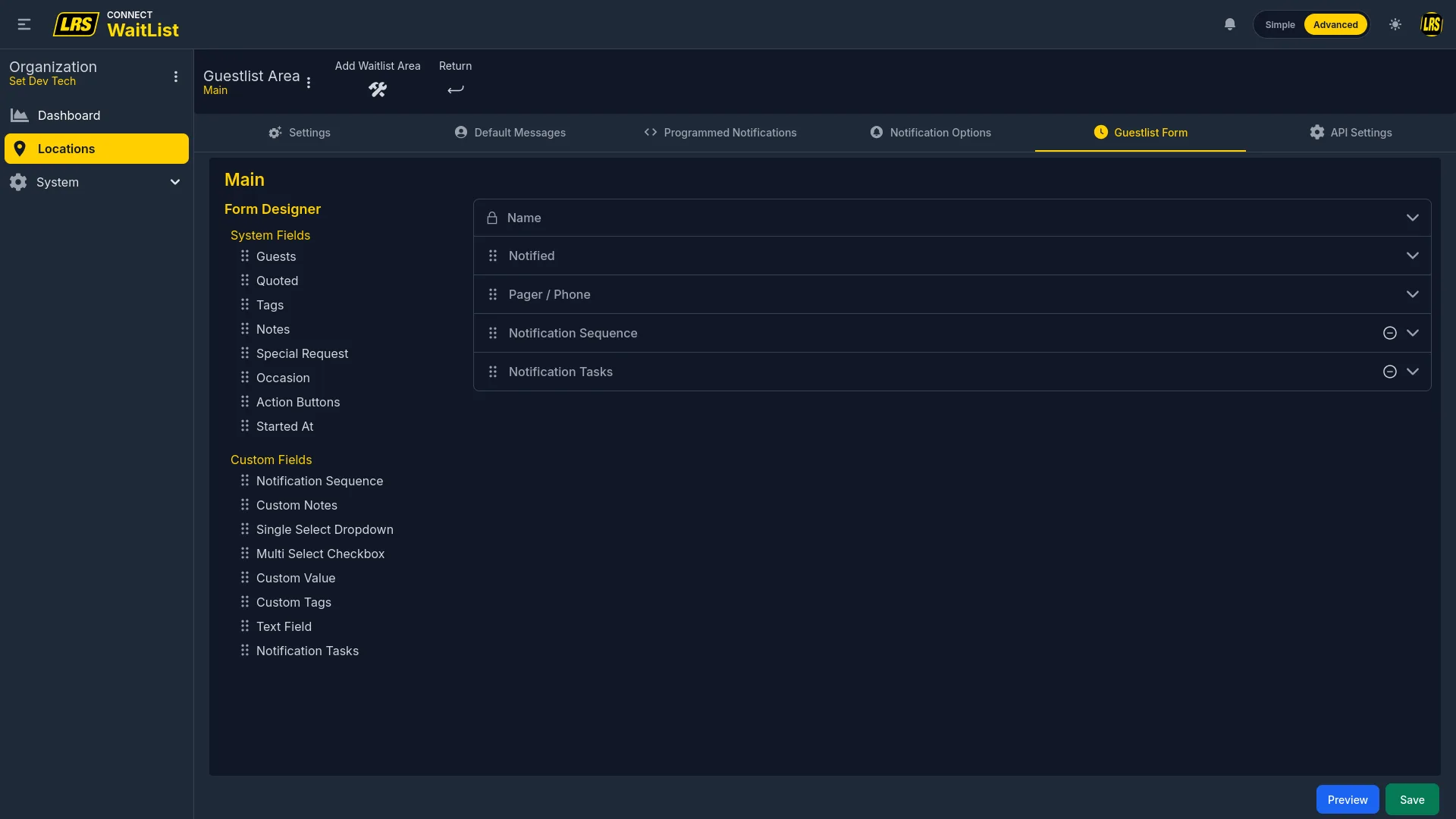Expand the Notification Tasks row chevron
This screenshot has height=819, width=1456.
(1413, 372)
